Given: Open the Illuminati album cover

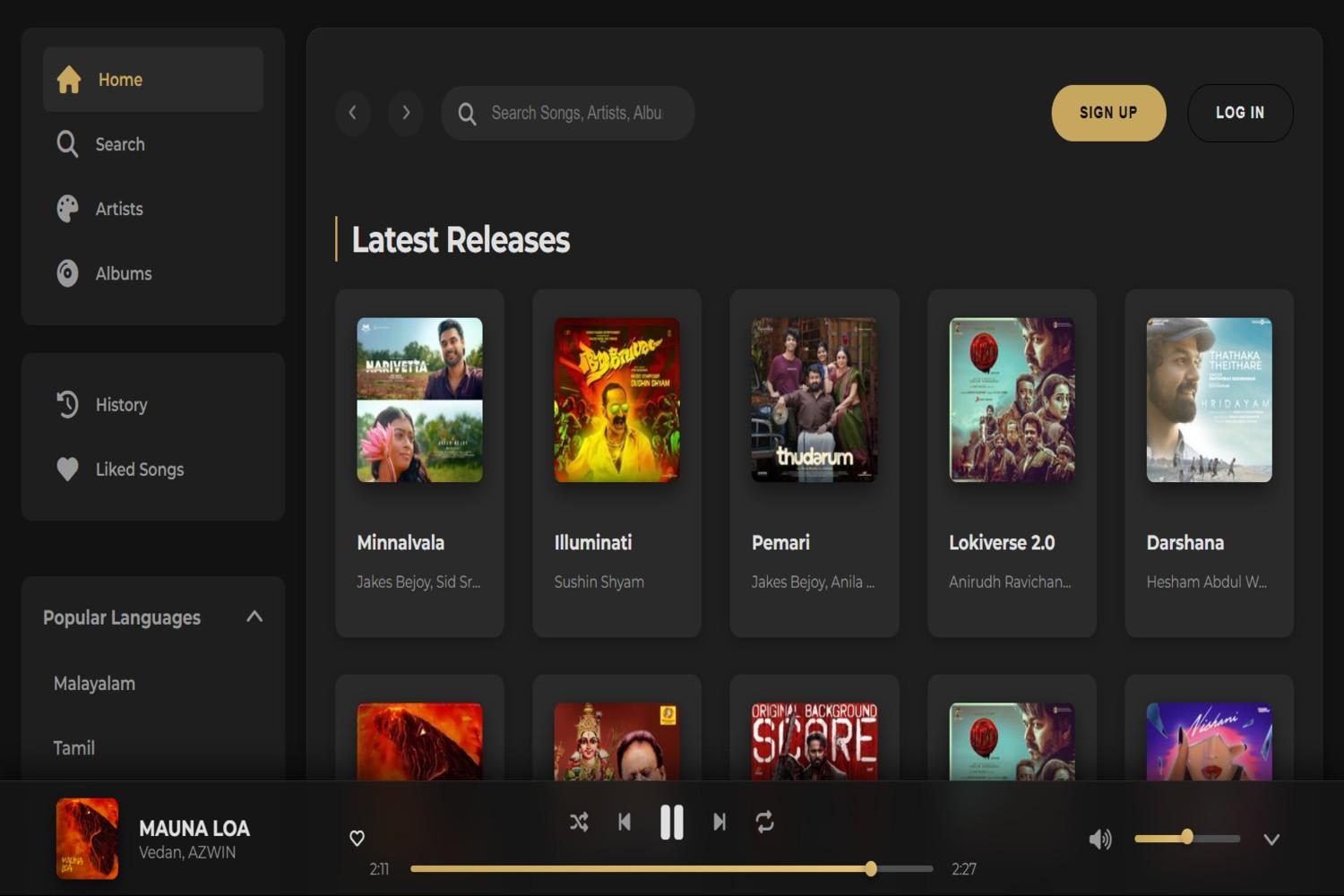Looking at the screenshot, I should [616, 400].
